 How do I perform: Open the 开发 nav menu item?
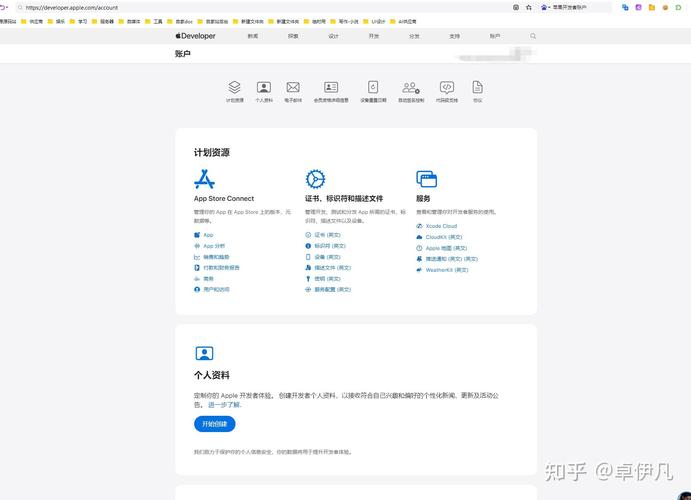coord(374,36)
